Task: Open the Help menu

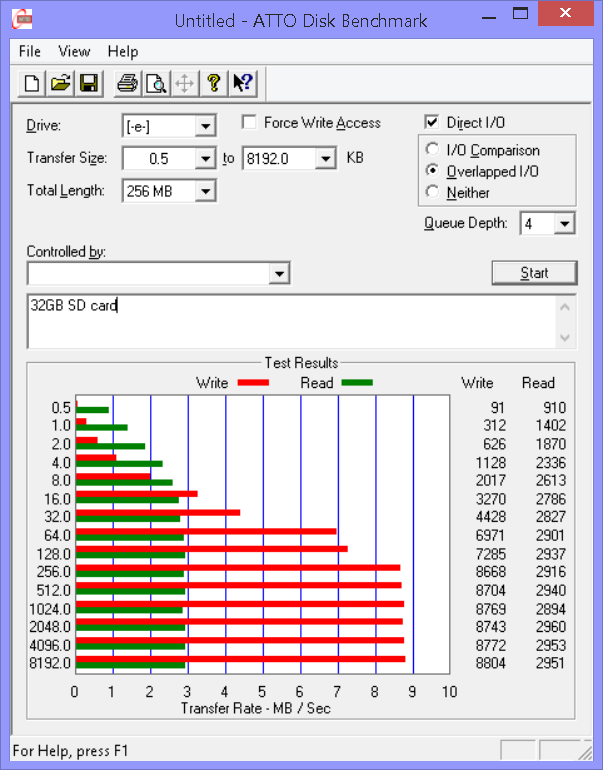Action: coord(123,51)
